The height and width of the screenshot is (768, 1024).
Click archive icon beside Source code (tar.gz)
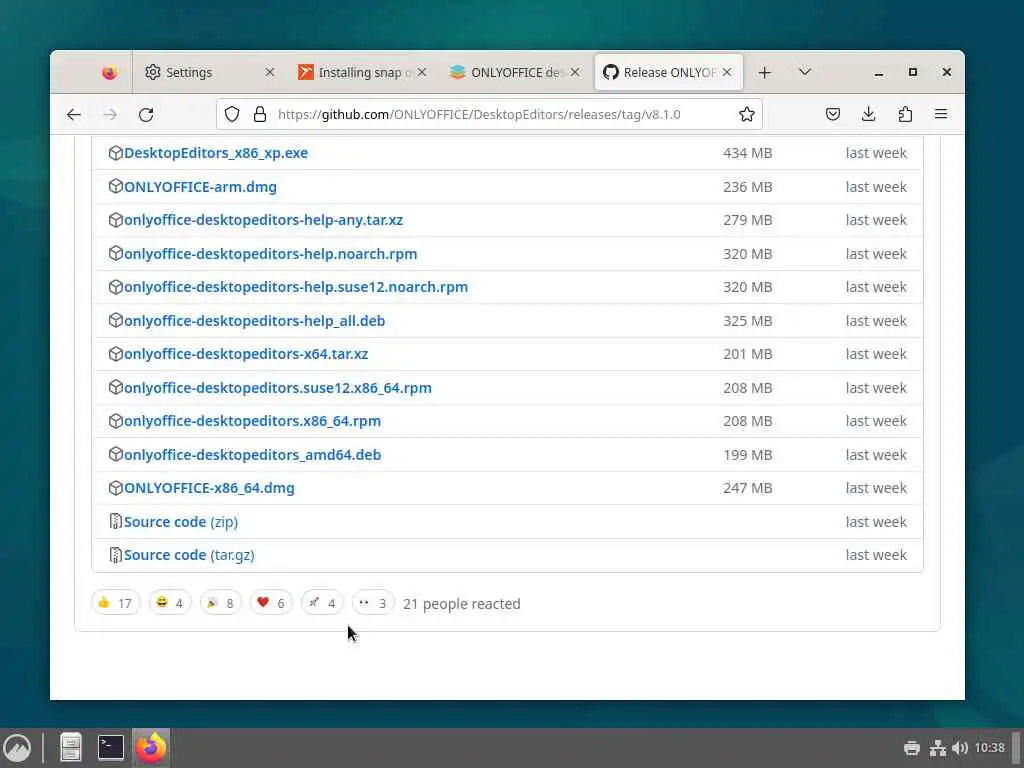click(116, 555)
